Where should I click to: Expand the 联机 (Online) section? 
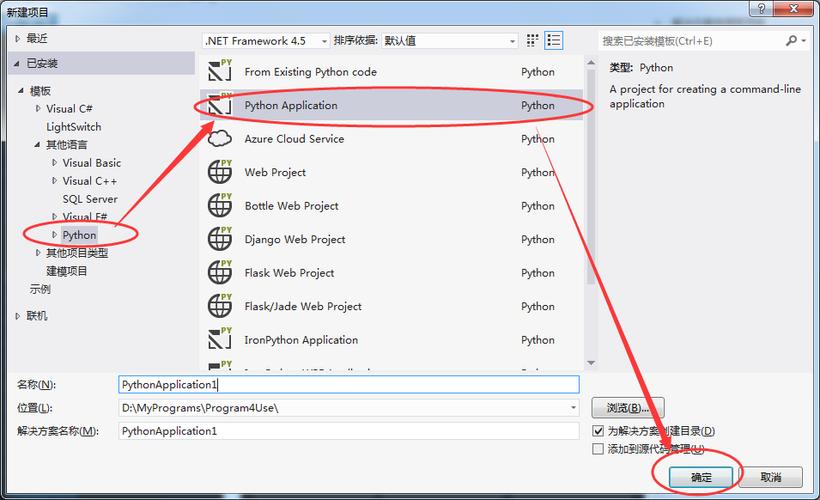coord(18,316)
